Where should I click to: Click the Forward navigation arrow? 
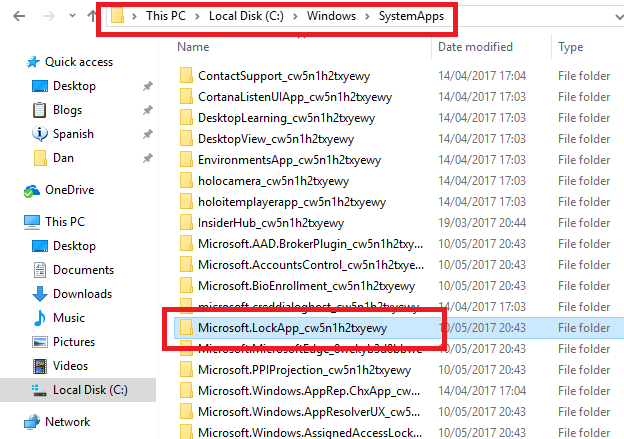(x=49, y=16)
